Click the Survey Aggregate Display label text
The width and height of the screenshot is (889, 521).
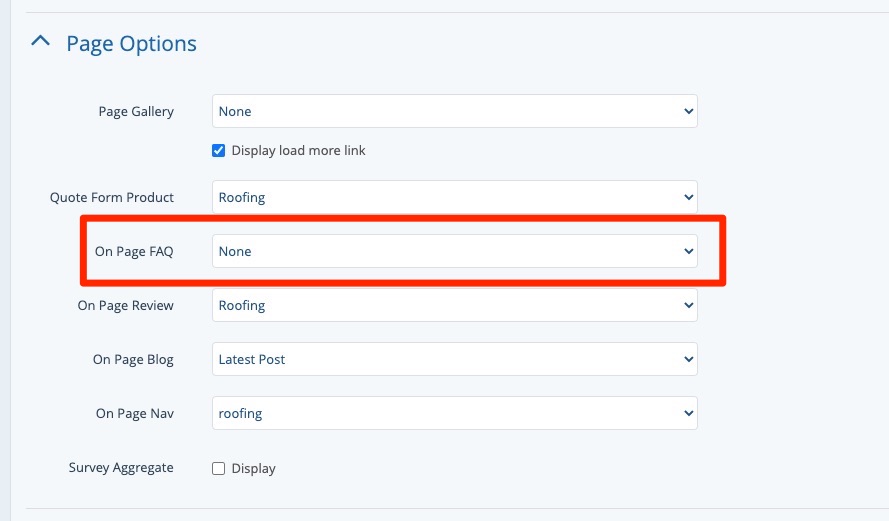click(253, 468)
